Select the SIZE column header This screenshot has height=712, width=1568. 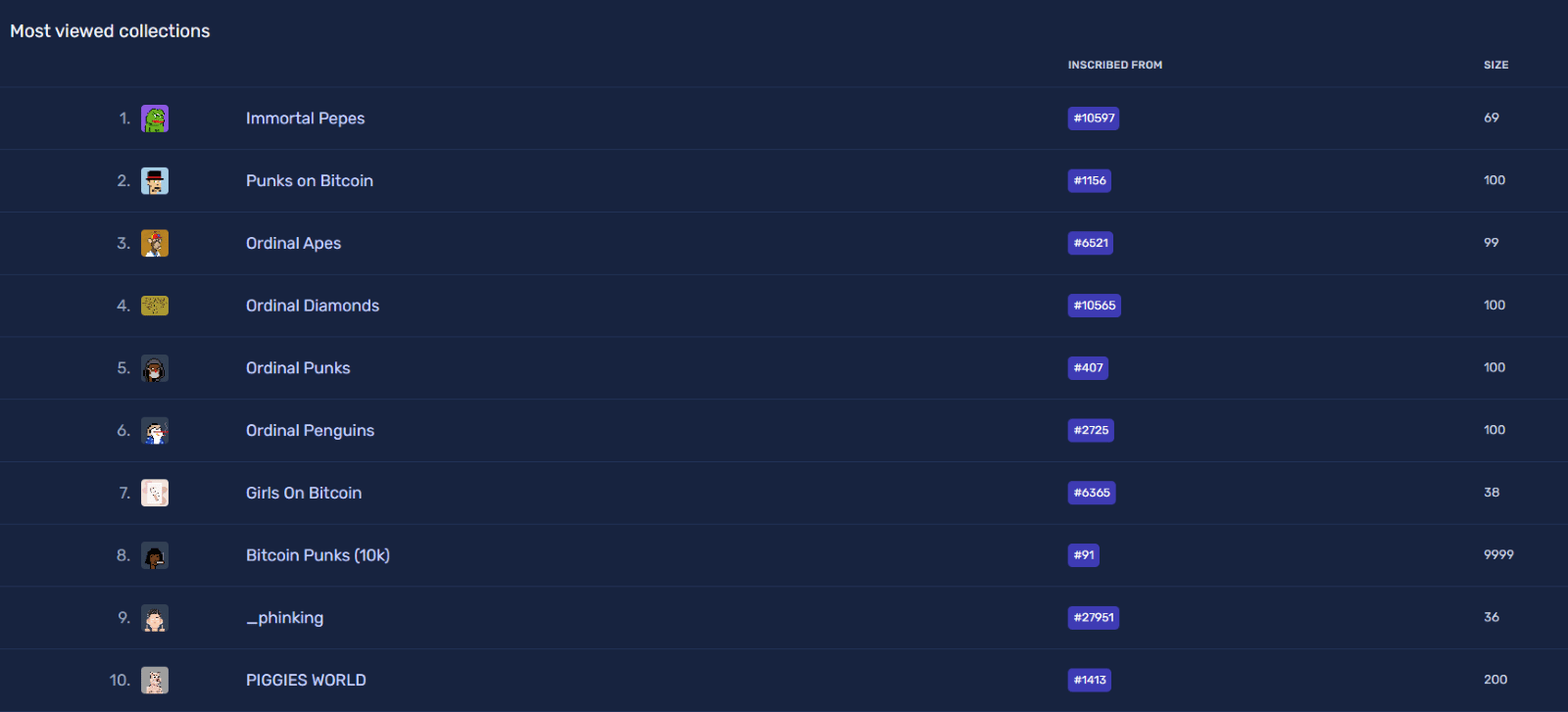(x=1495, y=65)
